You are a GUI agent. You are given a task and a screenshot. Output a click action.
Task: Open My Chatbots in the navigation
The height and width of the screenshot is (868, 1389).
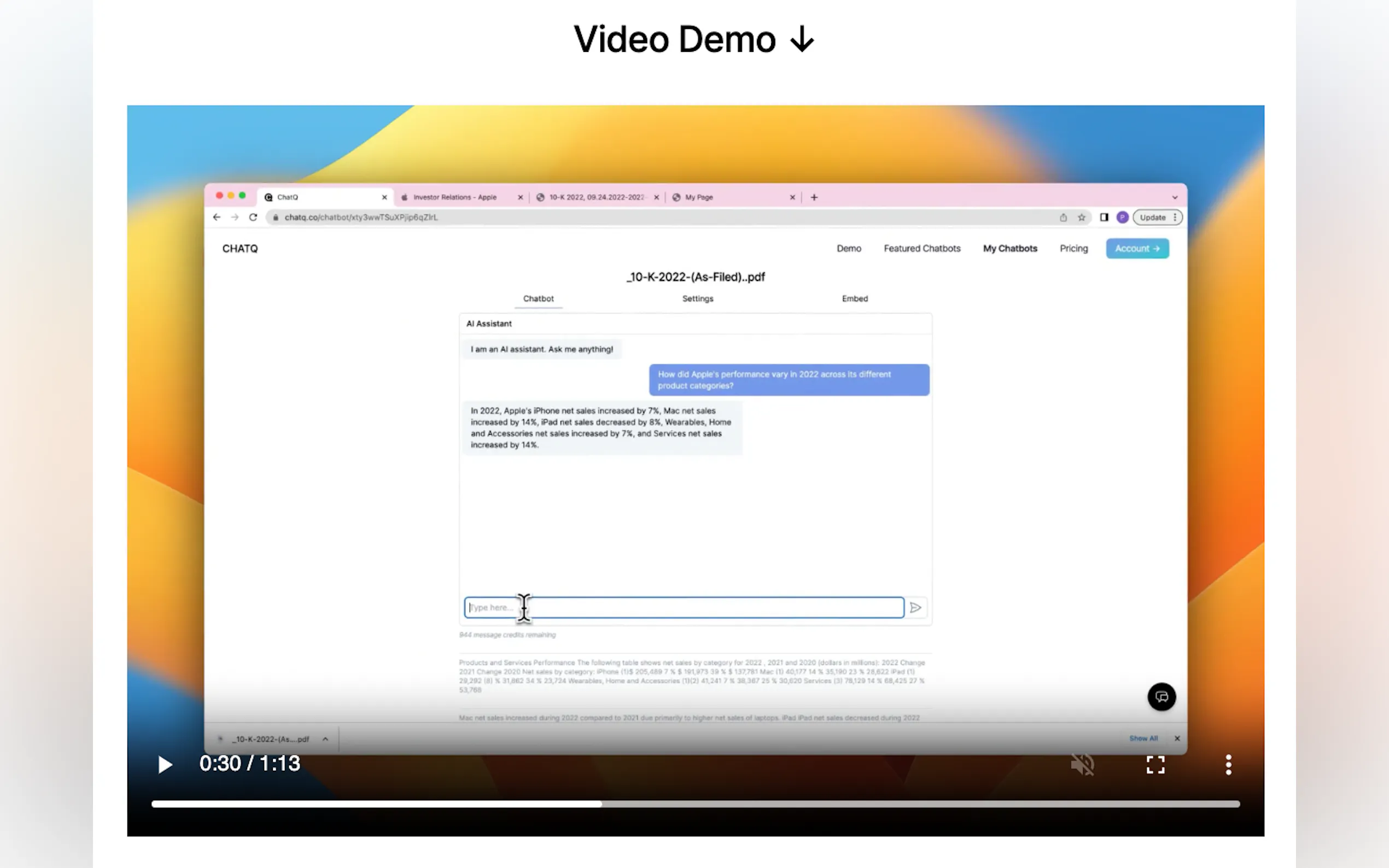(x=1010, y=249)
